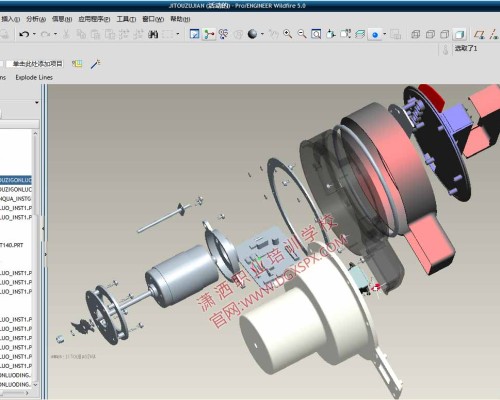Select the NQUA_INSTG item in model tree
This screenshot has width=500, height=400.
15,199
